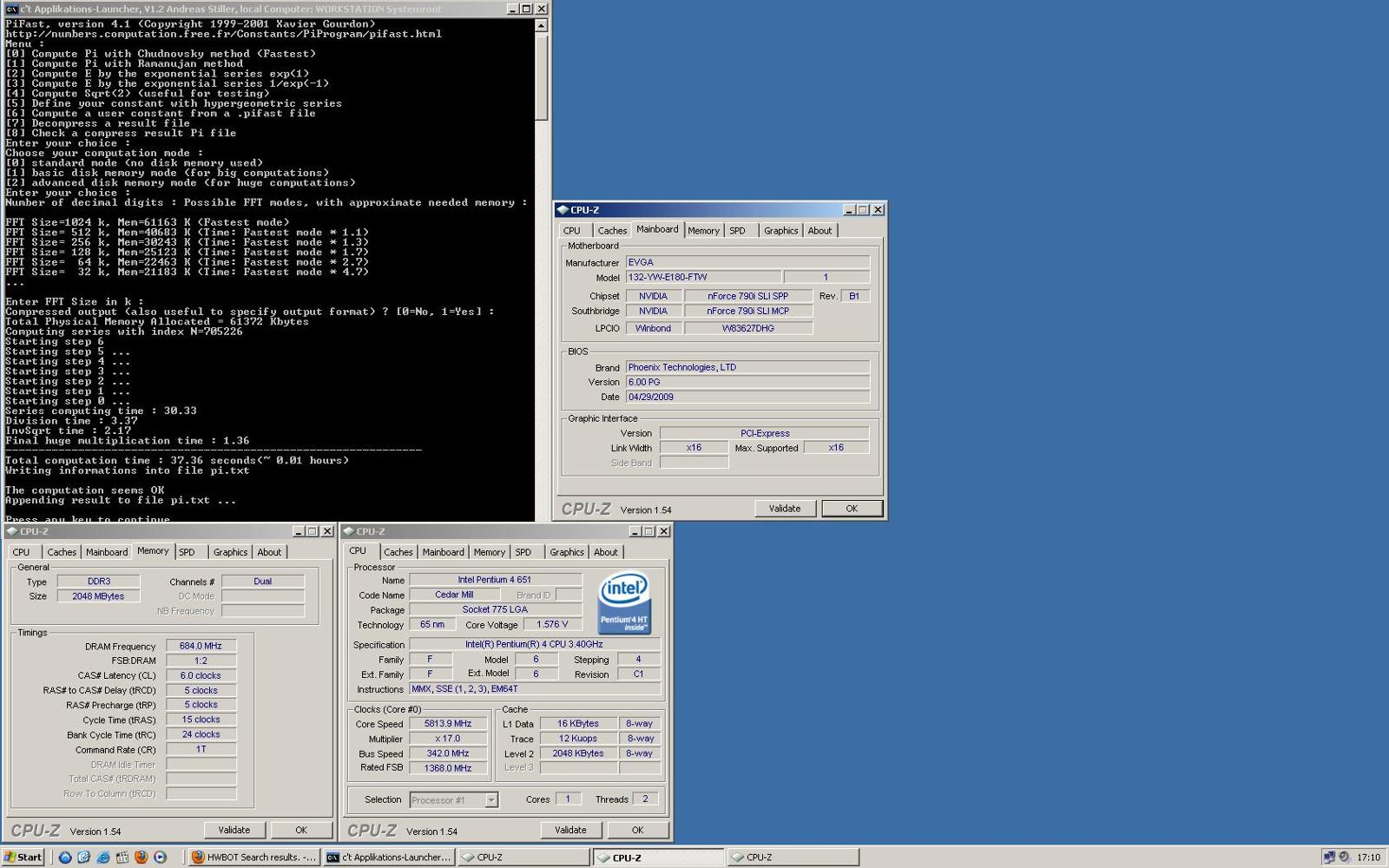Click the DRAM Frequency value 684.0 MHz
Image resolution: width=1389 pixels, height=868 pixels.
201,646
